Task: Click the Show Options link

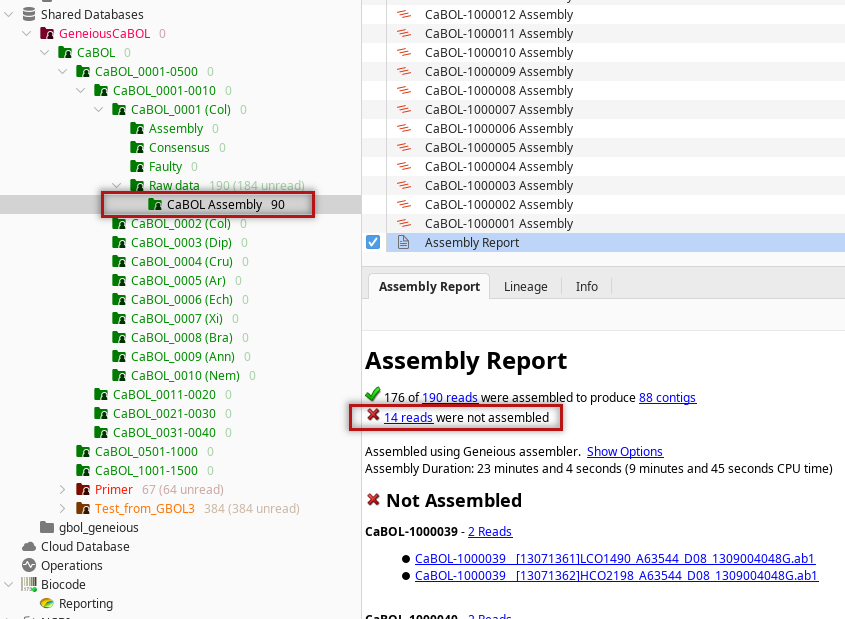Action: point(624,452)
